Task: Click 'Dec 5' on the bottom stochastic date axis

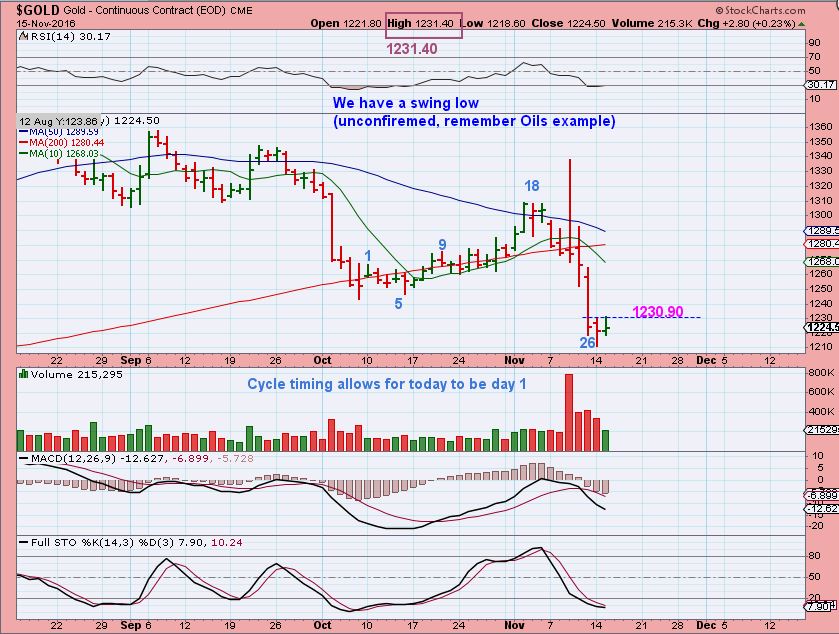Action: (712, 625)
